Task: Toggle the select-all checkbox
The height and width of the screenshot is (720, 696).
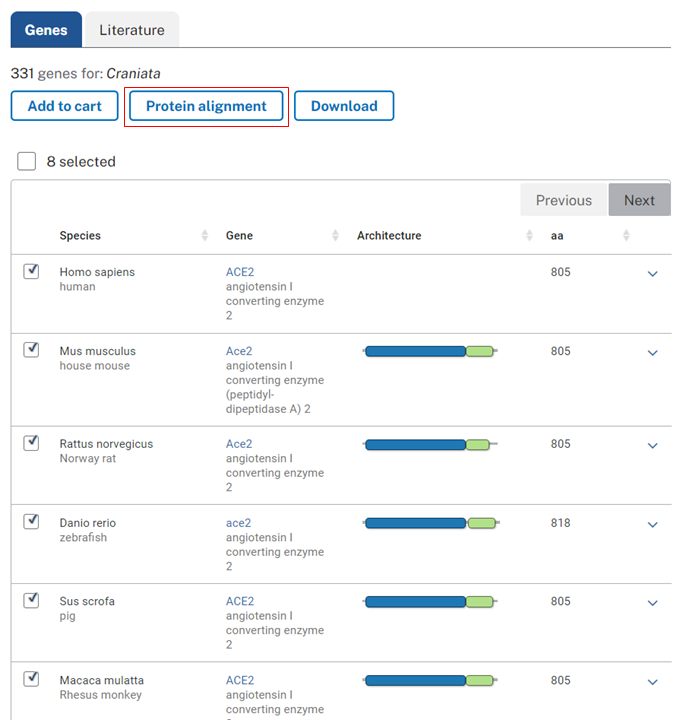Action: tap(27, 161)
